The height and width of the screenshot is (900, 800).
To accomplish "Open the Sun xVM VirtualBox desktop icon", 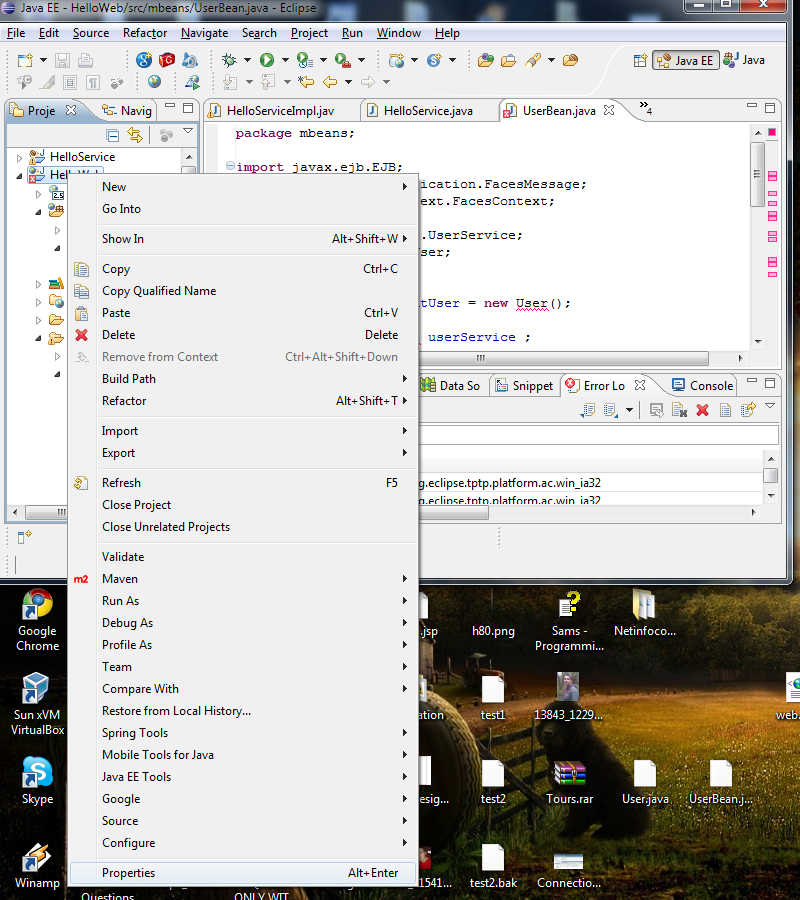I will [x=37, y=704].
